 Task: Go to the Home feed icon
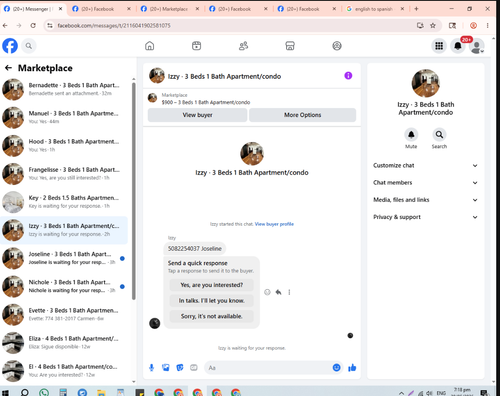[150, 46]
